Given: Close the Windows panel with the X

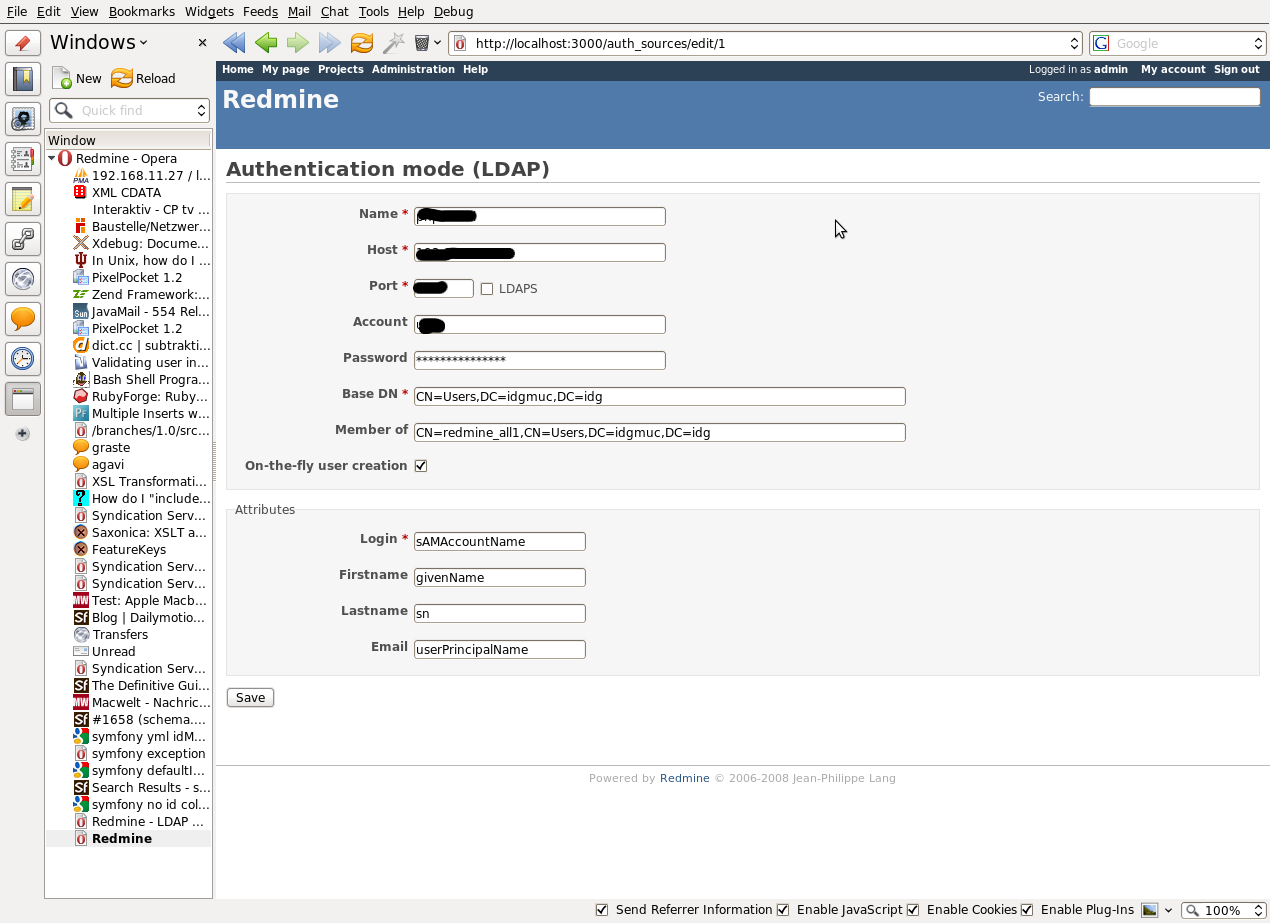Looking at the screenshot, I should tap(202, 43).
